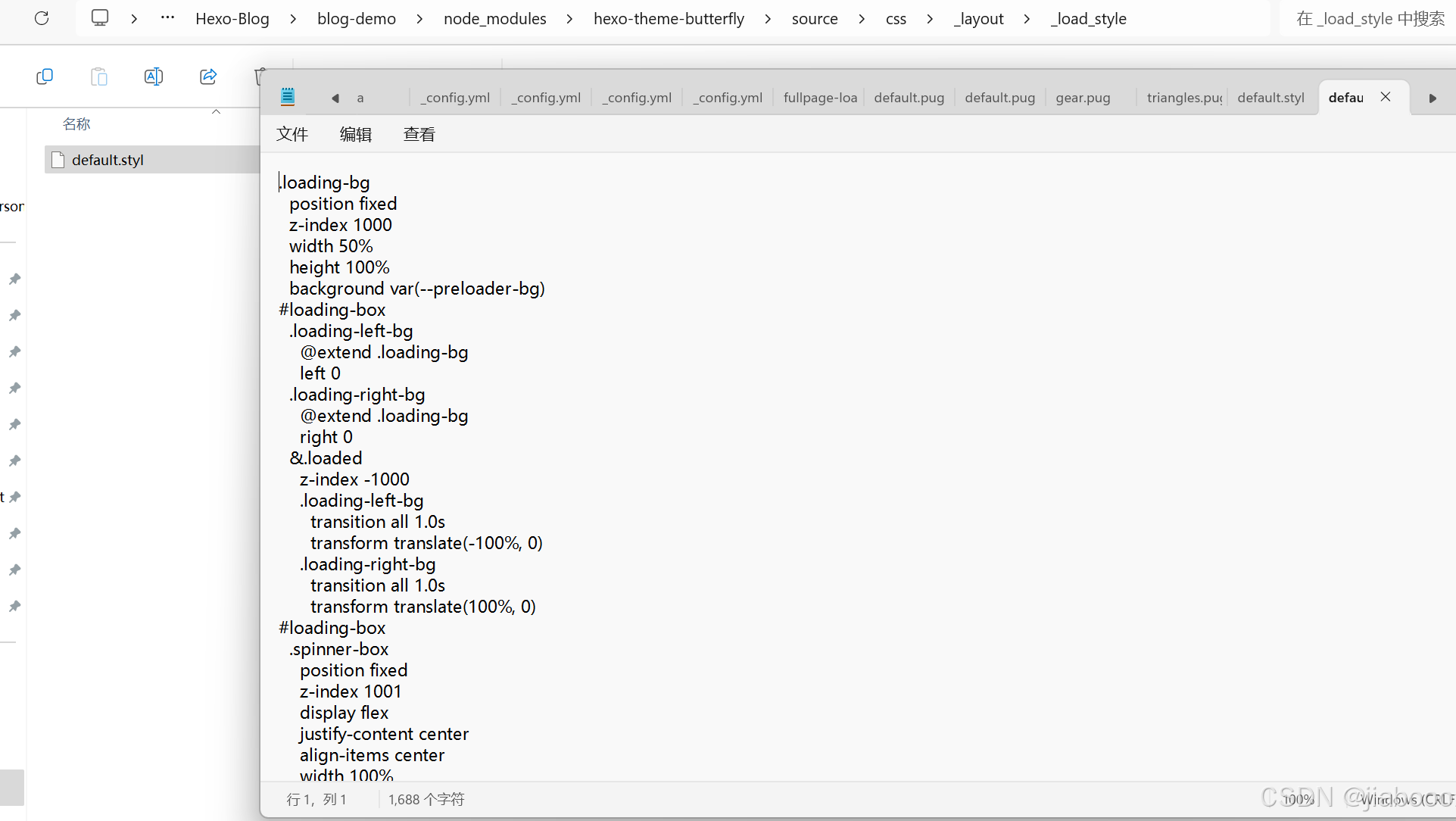Navigate to hexo-theme-butterfly breadcrumb

(x=669, y=19)
